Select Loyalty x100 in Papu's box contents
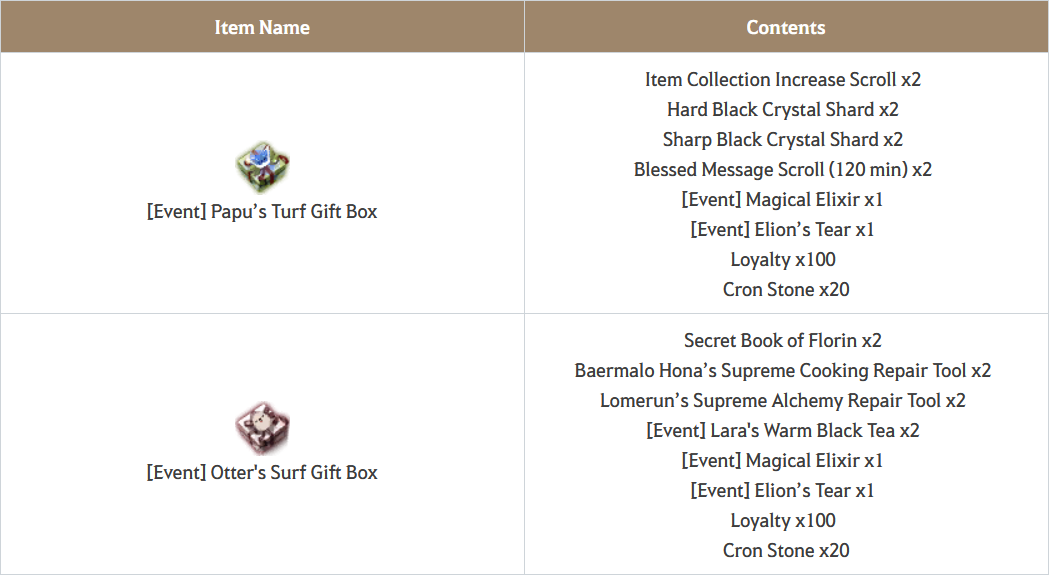Image resolution: width=1049 pixels, height=575 pixels. click(783, 260)
